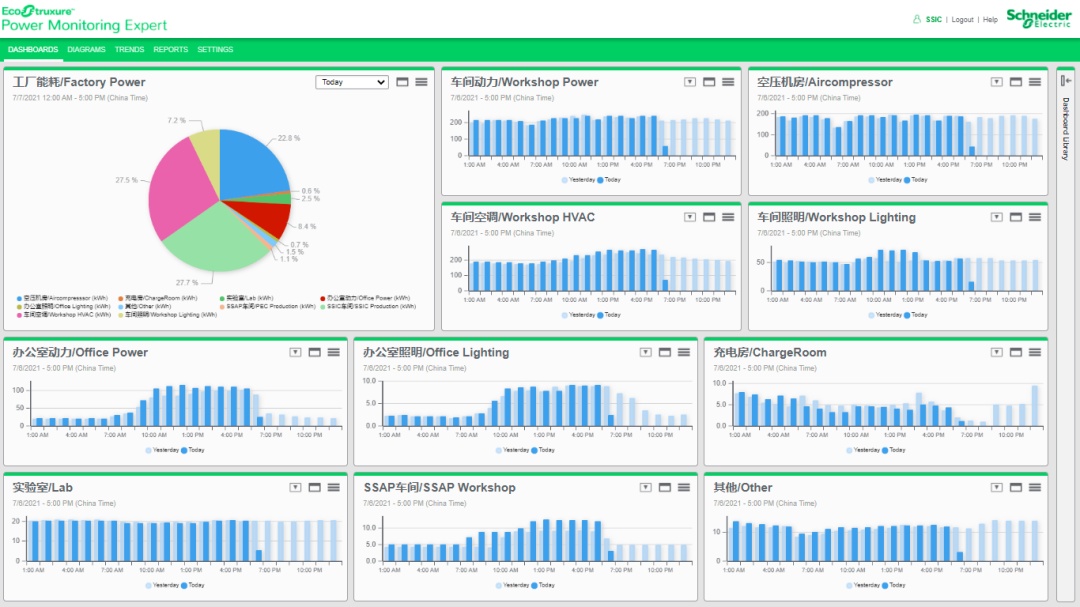Maximize the Office Lighting gadget
This screenshot has height=607, width=1080.
665,352
